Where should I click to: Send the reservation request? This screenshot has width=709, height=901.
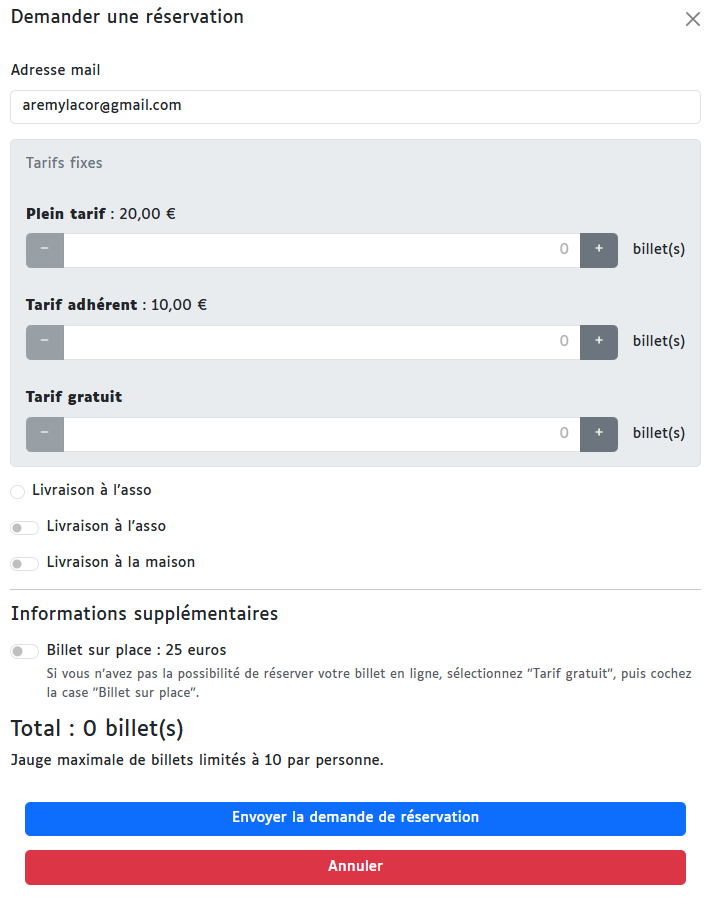click(x=355, y=818)
